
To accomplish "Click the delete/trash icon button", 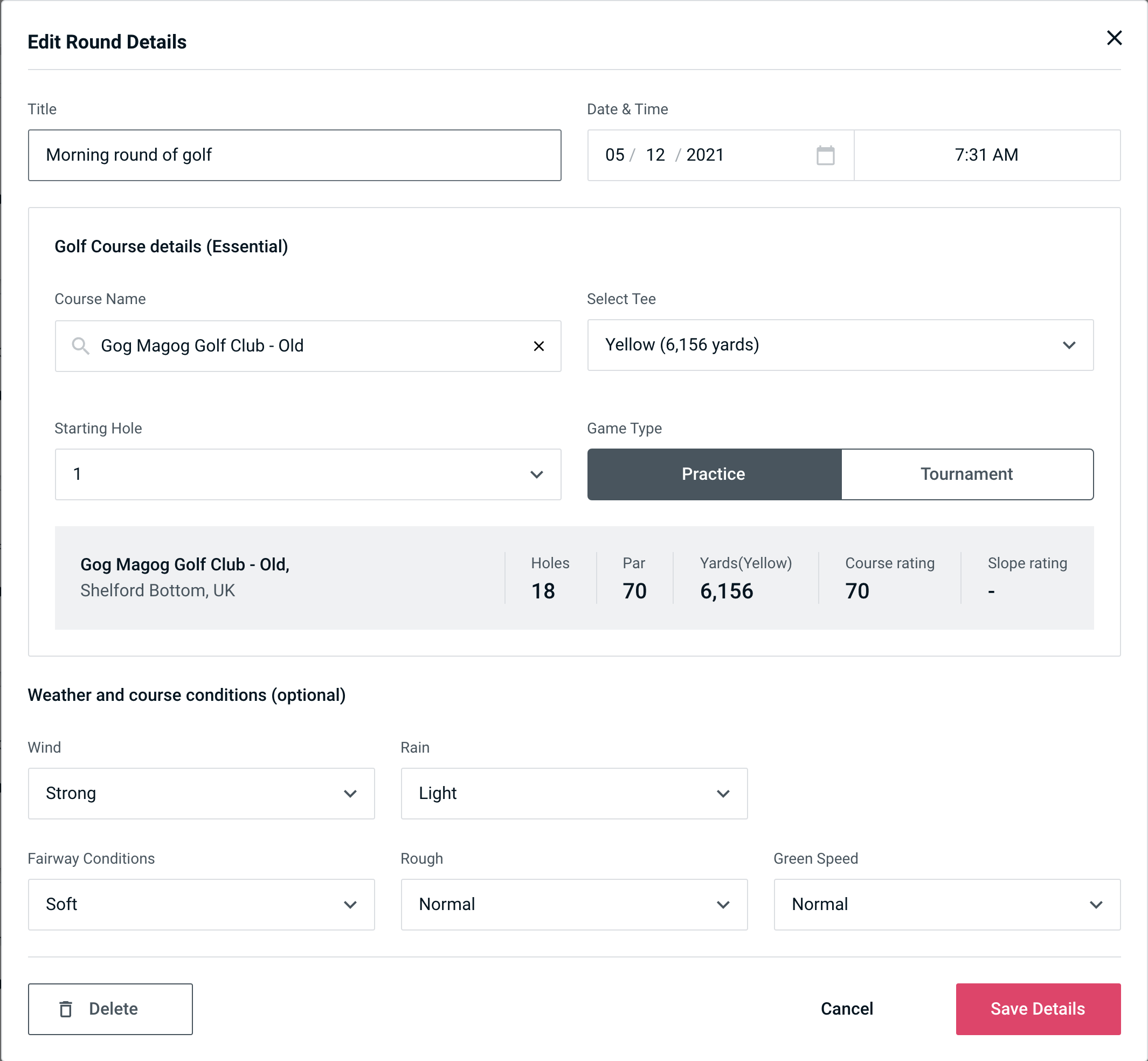I will (68, 1008).
